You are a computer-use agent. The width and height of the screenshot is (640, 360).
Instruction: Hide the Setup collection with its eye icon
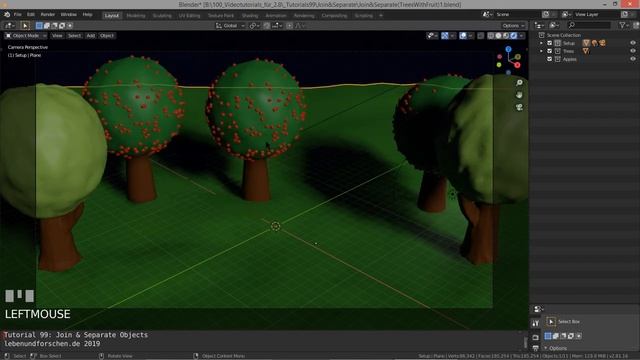pyautogui.click(x=633, y=43)
